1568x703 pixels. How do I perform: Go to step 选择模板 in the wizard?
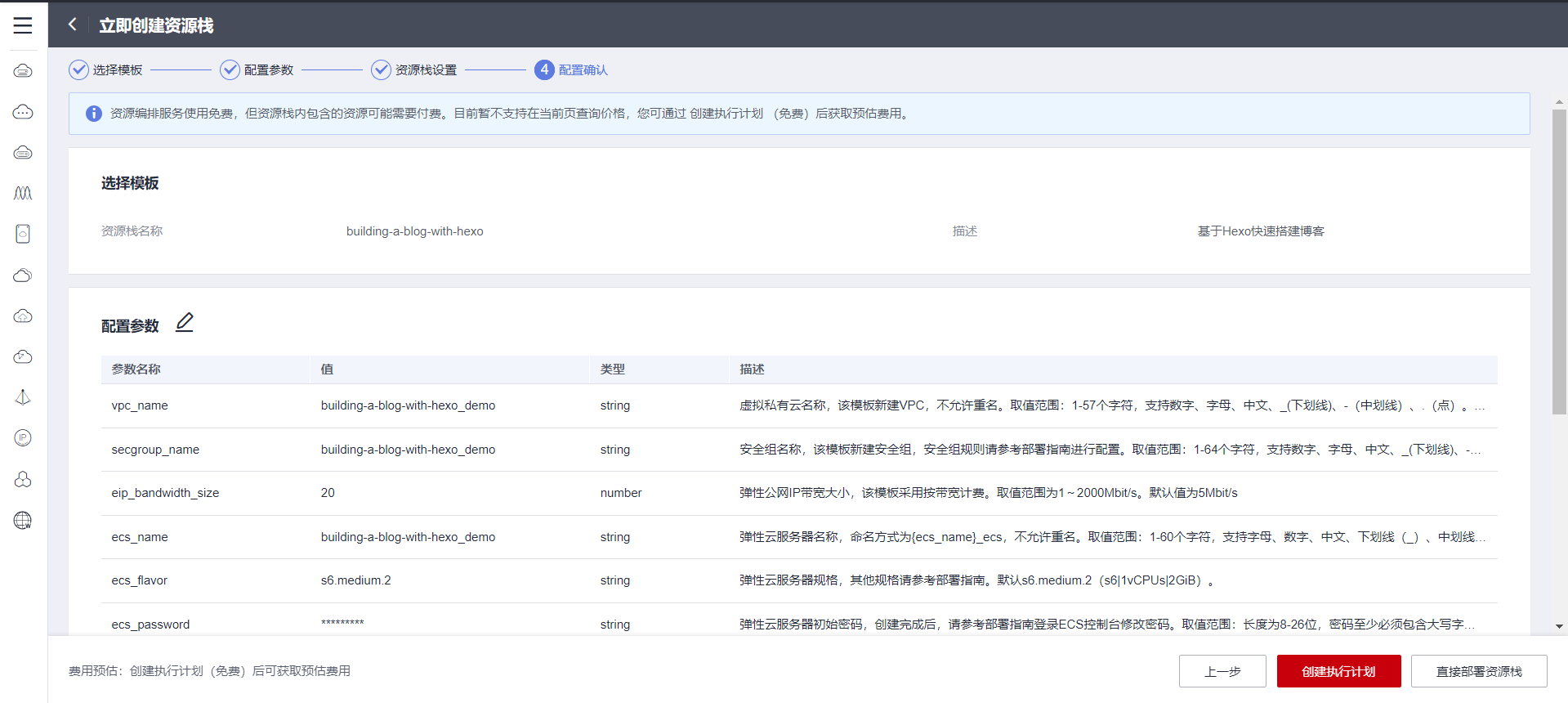(x=106, y=70)
